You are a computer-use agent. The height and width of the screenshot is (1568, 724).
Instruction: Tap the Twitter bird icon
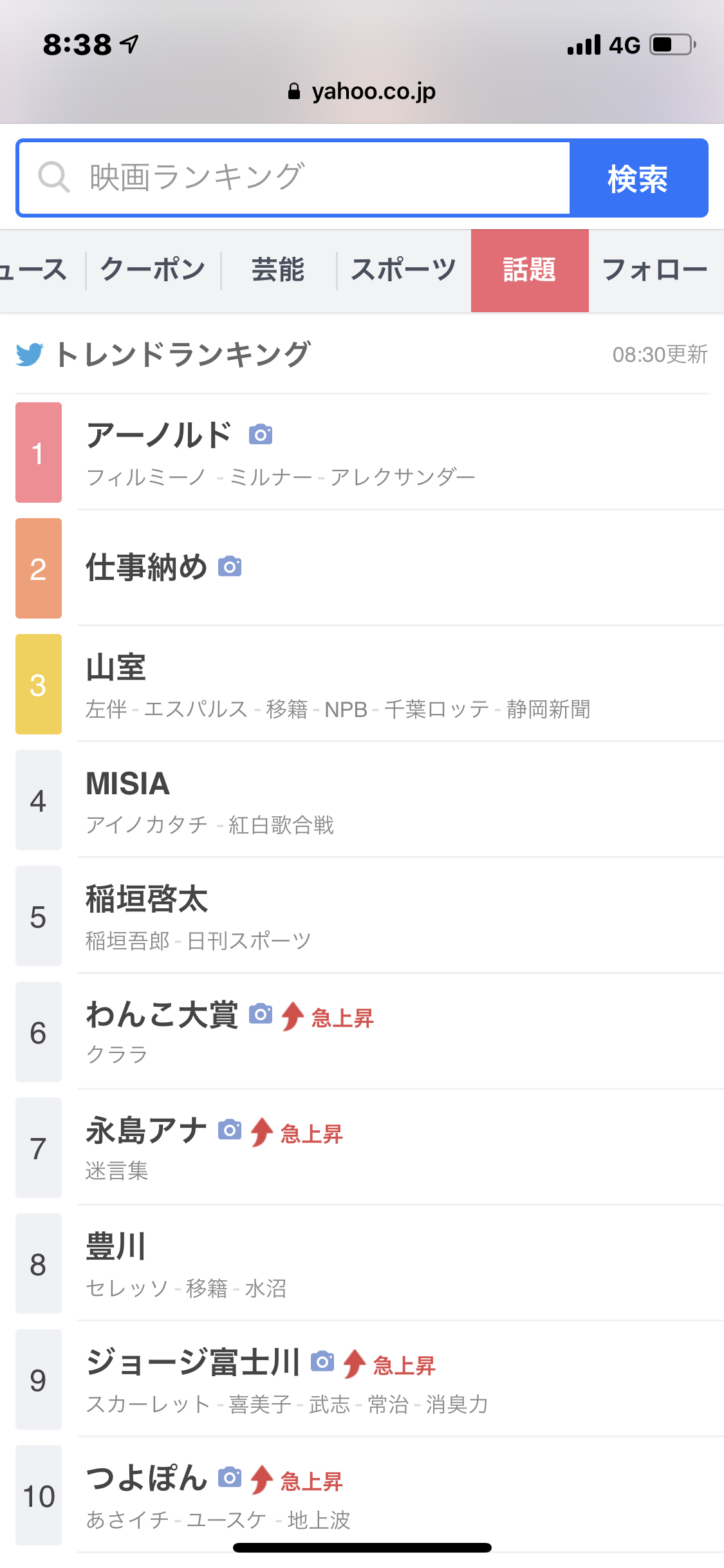pyautogui.click(x=30, y=355)
